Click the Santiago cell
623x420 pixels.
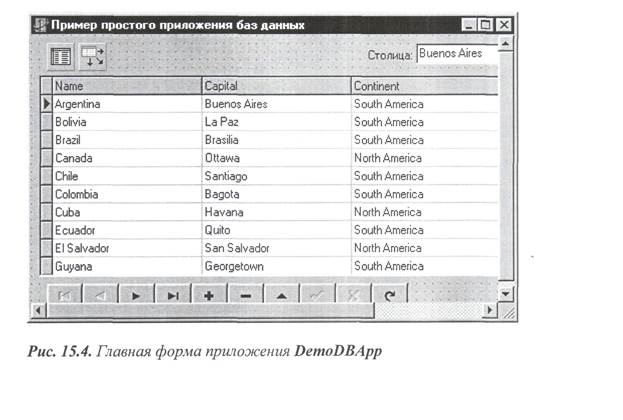277,176
